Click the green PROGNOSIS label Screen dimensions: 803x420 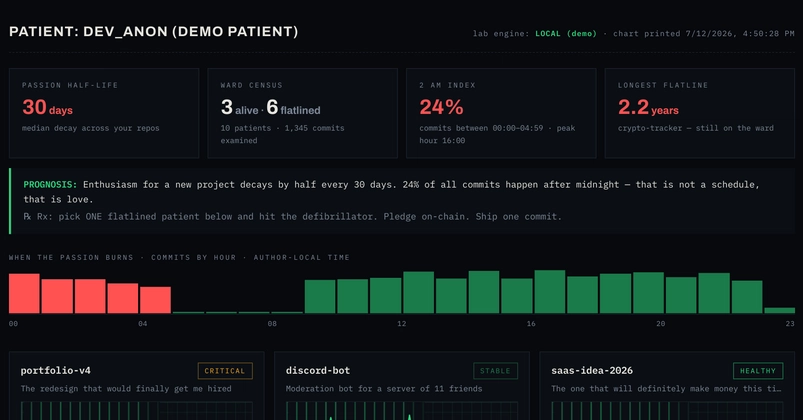(x=50, y=184)
